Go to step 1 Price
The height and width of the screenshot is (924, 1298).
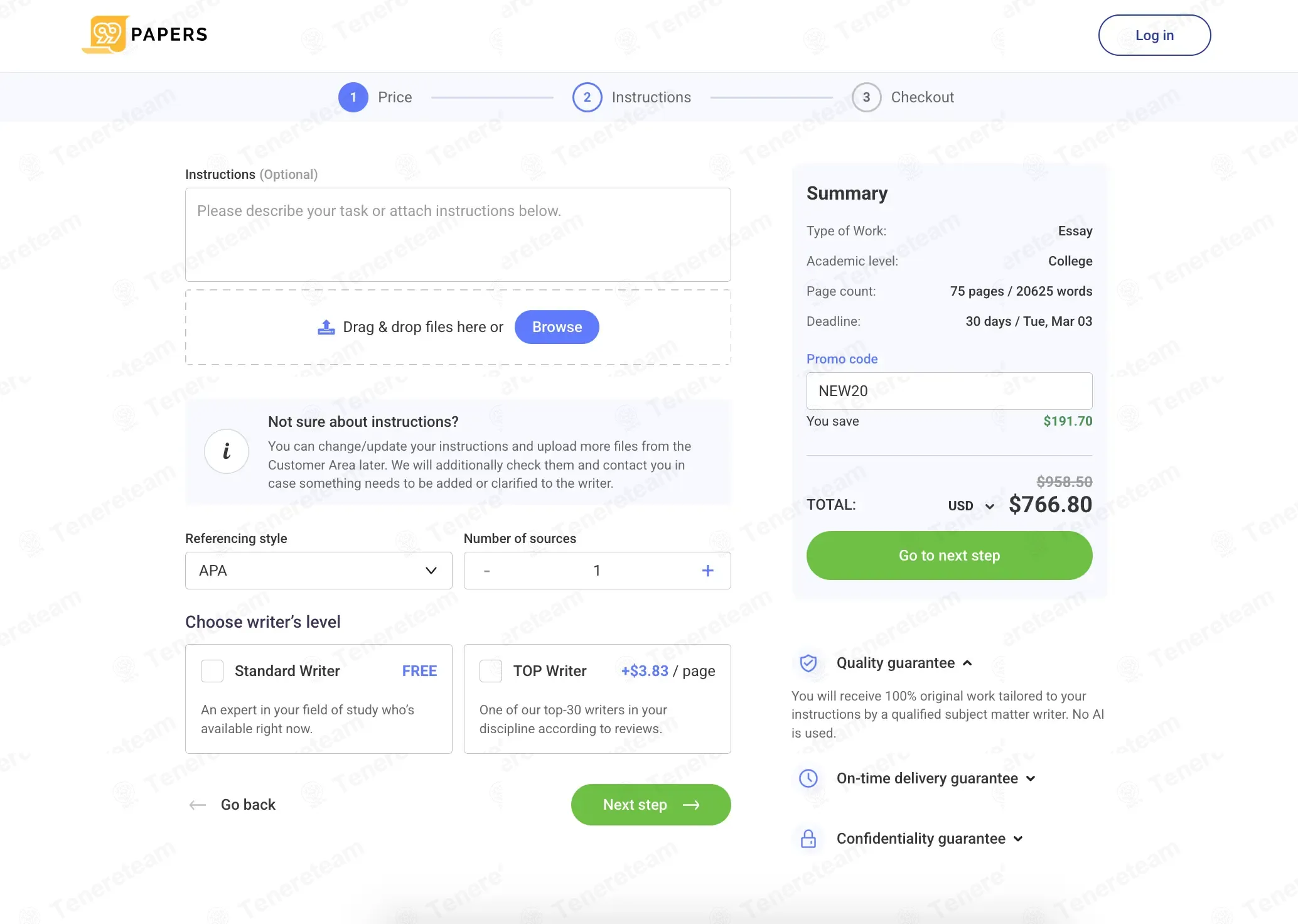tap(375, 97)
